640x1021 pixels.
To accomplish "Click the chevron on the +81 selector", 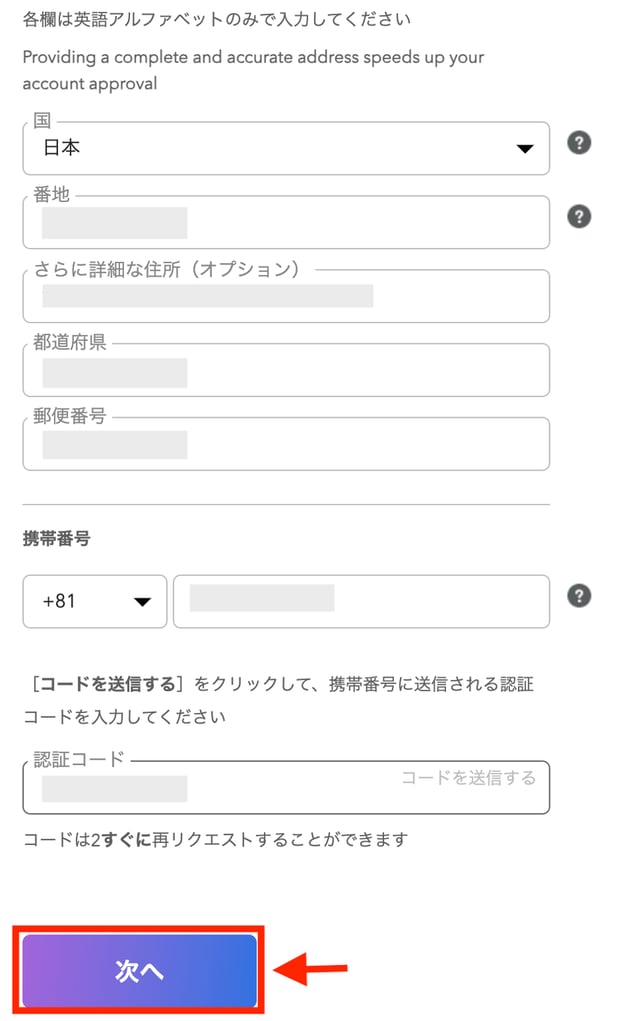I will [140, 601].
